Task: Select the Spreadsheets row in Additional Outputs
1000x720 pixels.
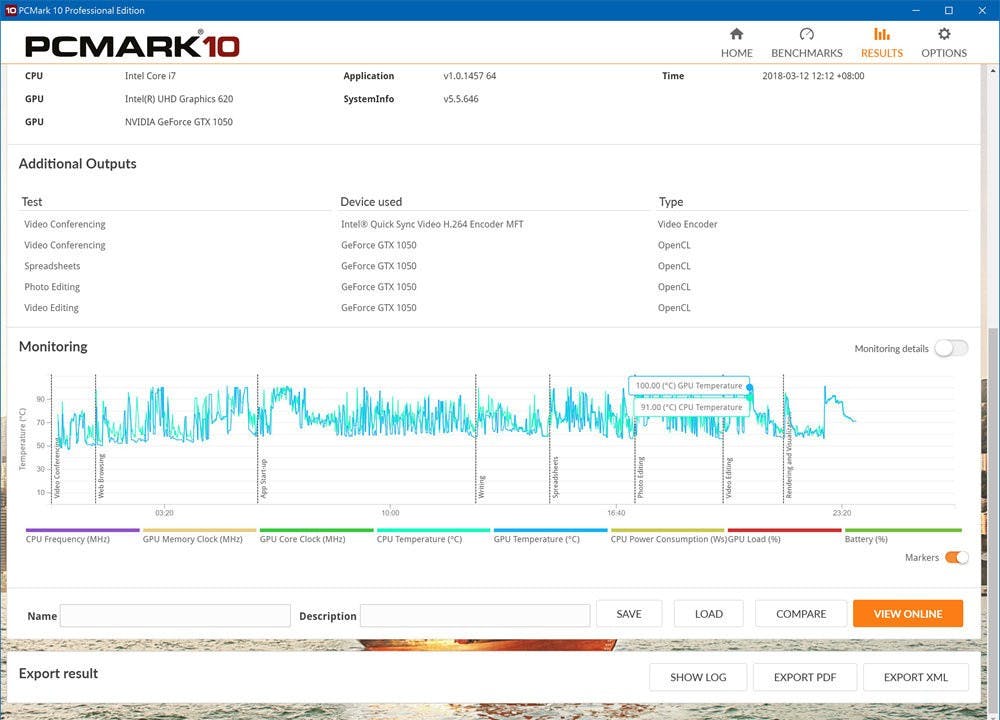Action: pyautogui.click(x=494, y=266)
